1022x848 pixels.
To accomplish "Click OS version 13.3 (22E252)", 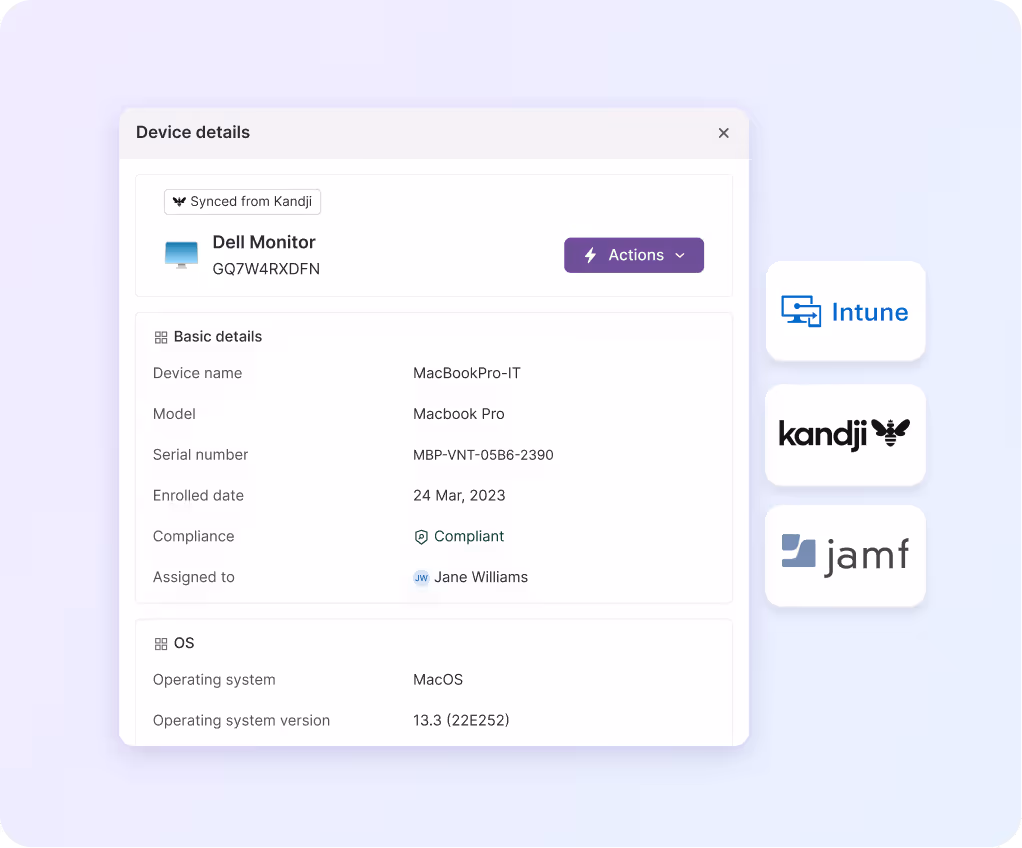I will (461, 720).
